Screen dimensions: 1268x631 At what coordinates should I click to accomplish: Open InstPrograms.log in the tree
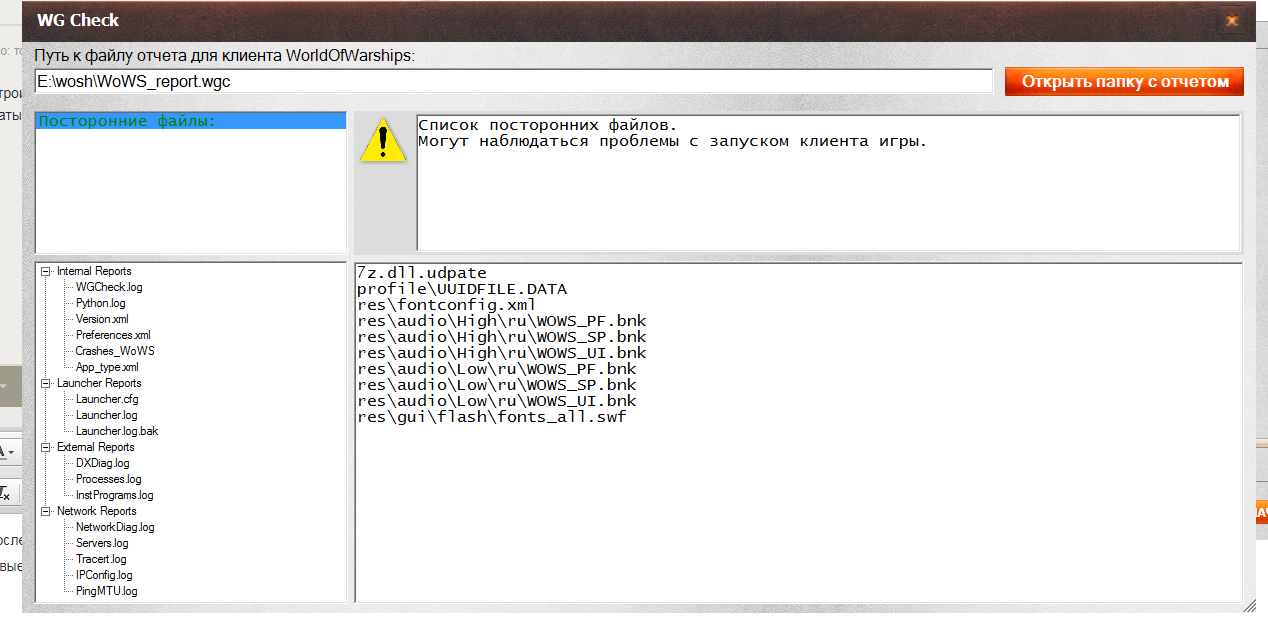(115, 495)
